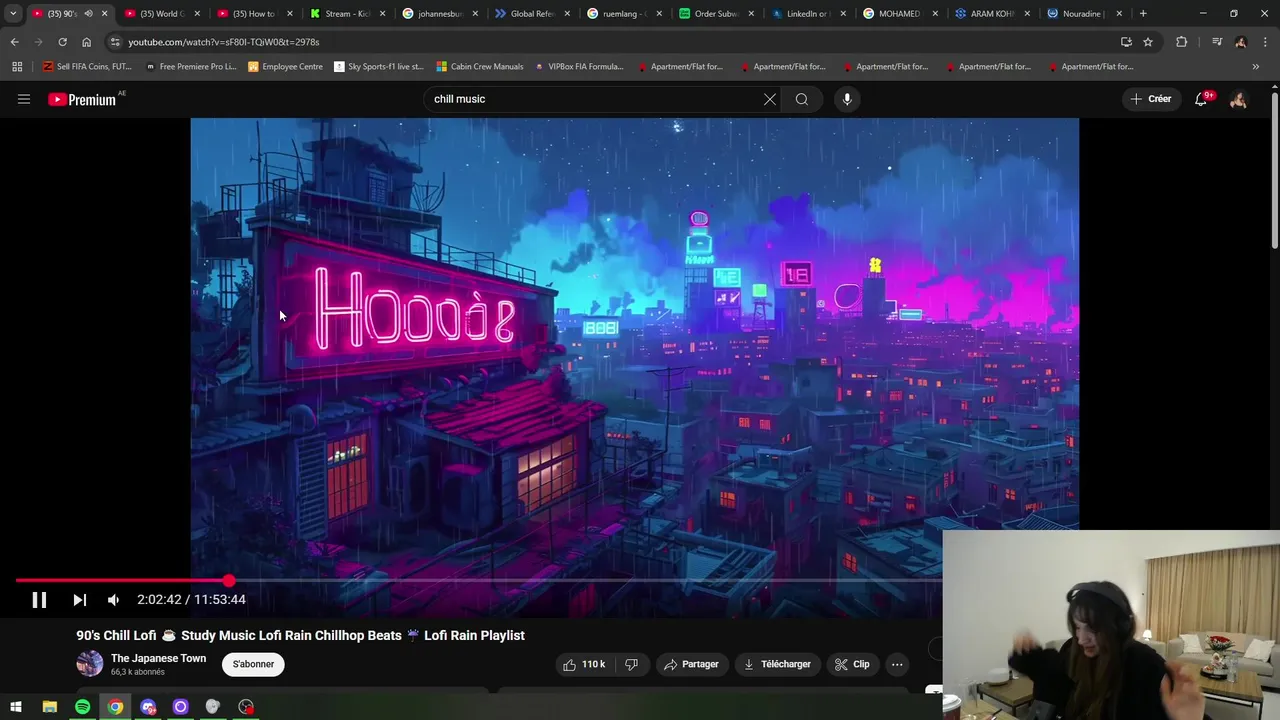1280x720 pixels.
Task: Open The Japanese Town channel name link
Action: 158,658
